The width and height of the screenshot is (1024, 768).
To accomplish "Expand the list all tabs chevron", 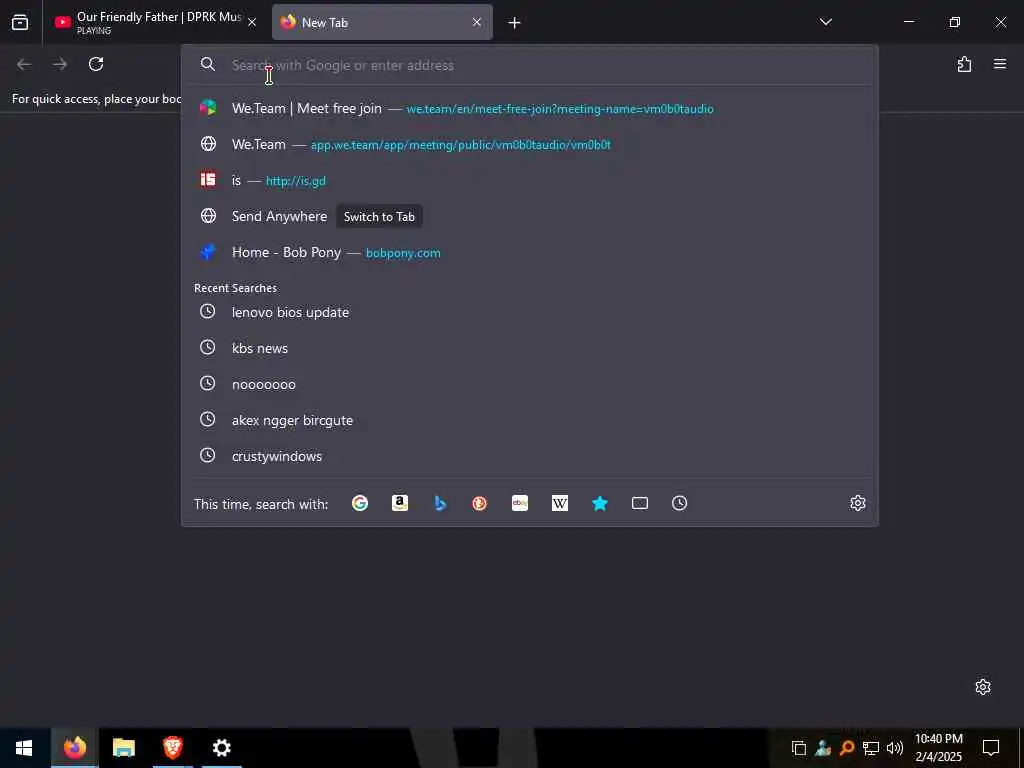I will coord(825,22).
